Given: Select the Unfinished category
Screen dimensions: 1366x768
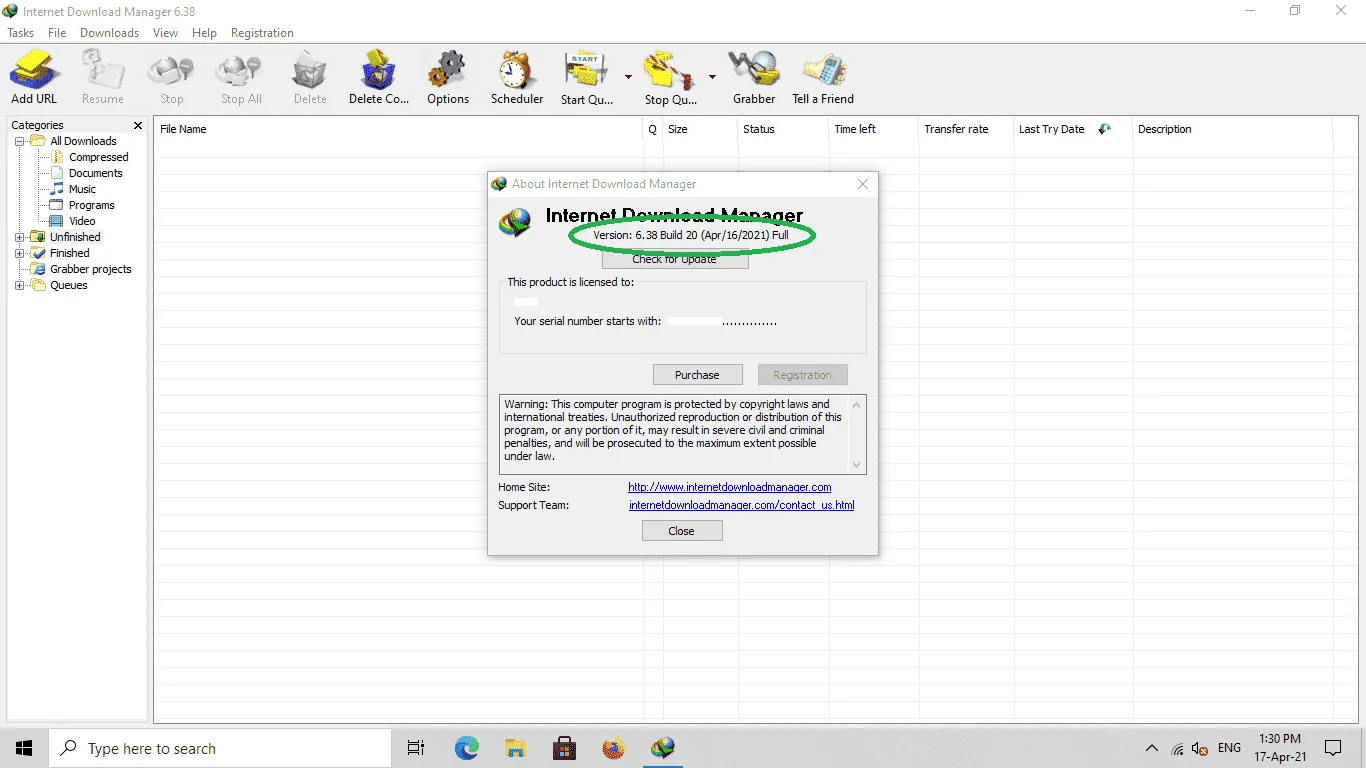Looking at the screenshot, I should (75, 237).
